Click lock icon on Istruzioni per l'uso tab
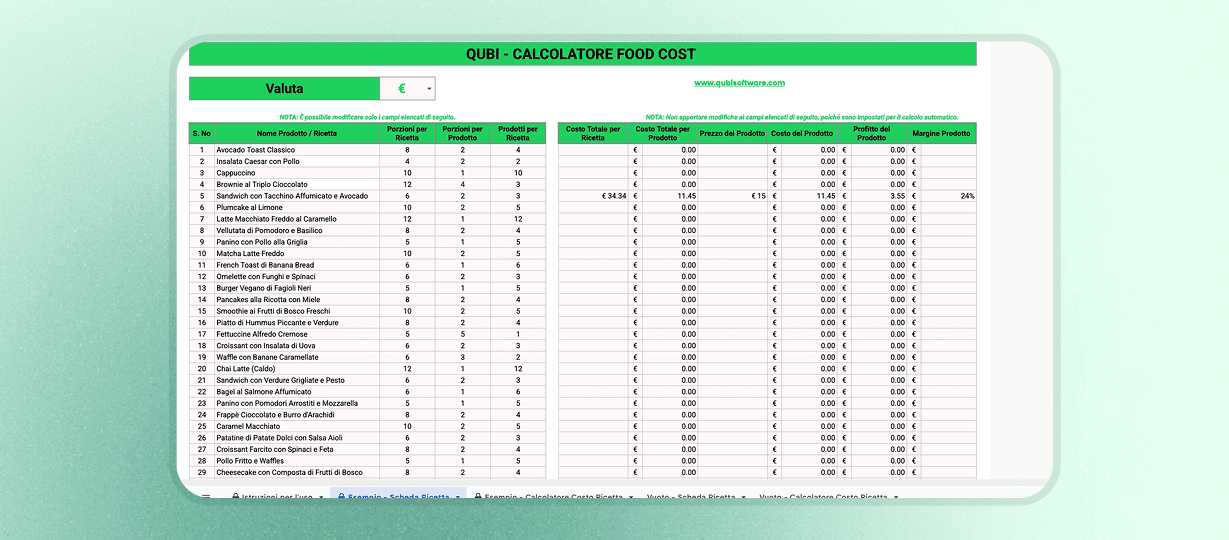 pos(235,496)
